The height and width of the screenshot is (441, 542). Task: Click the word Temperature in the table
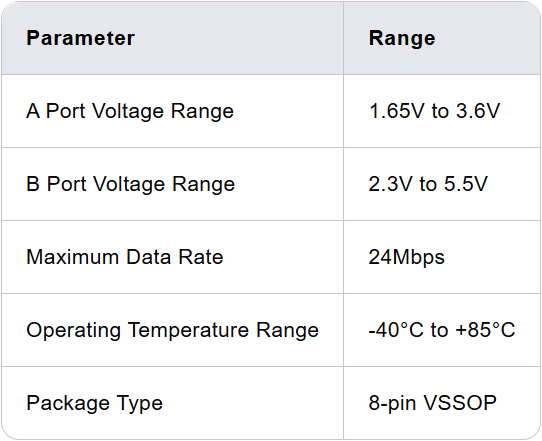point(188,331)
